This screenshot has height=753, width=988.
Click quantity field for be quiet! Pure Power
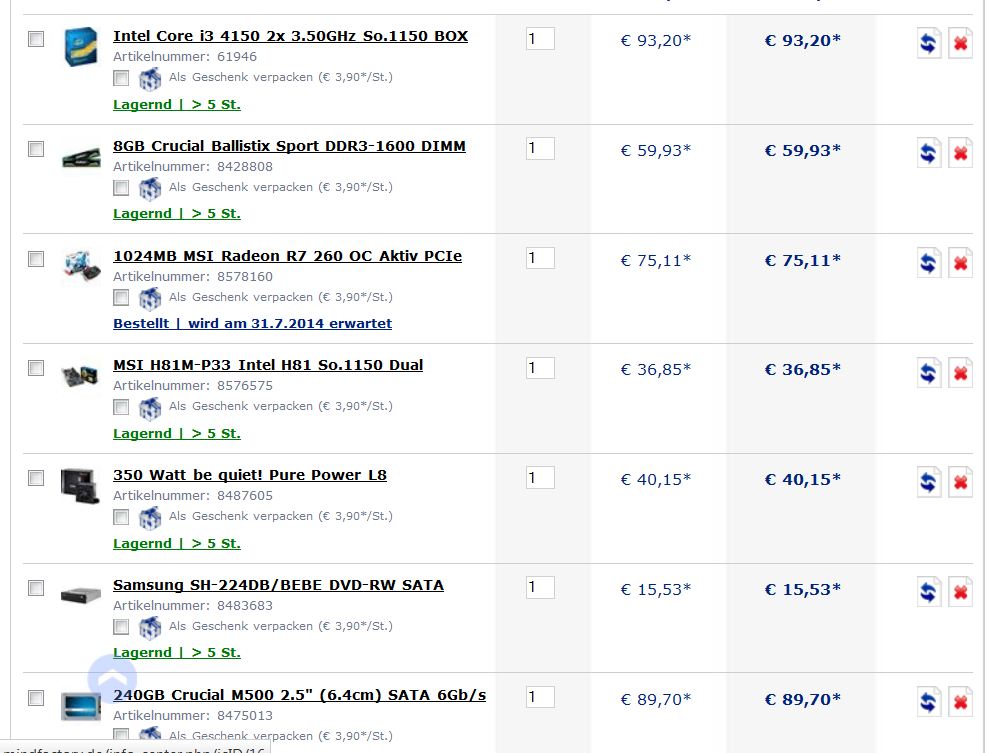[540, 478]
